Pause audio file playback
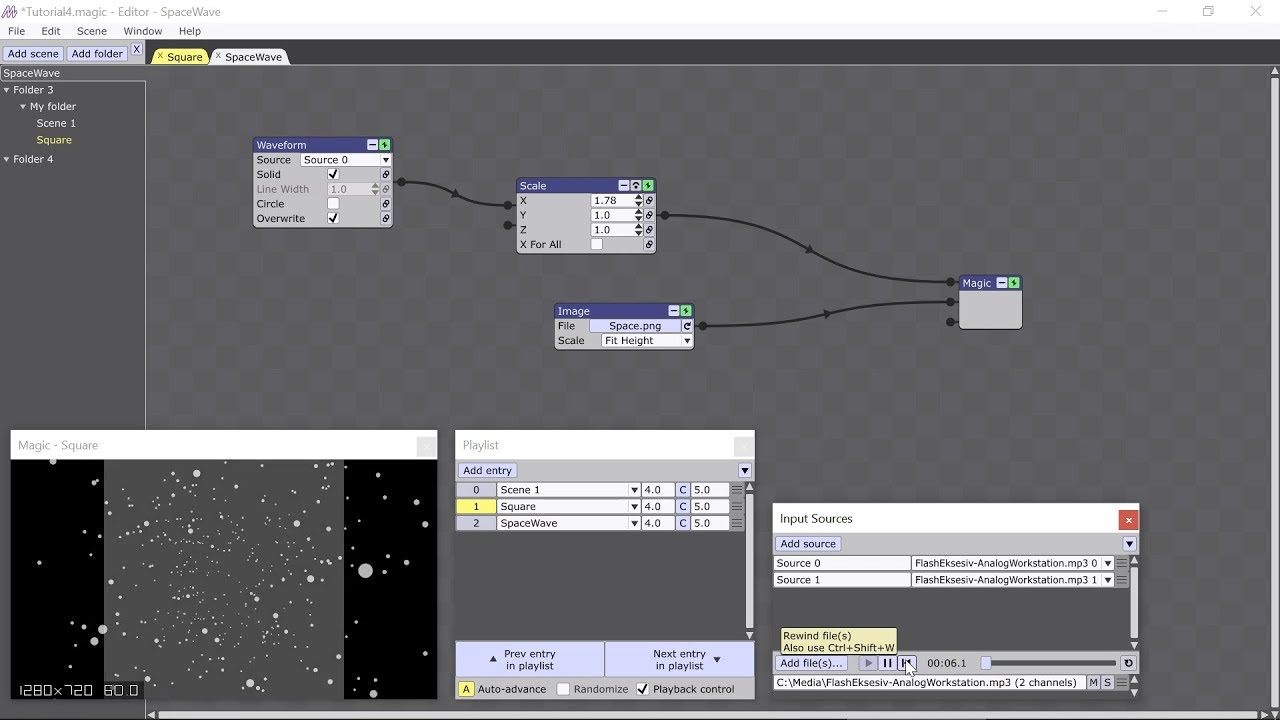Image resolution: width=1280 pixels, height=720 pixels. point(887,663)
